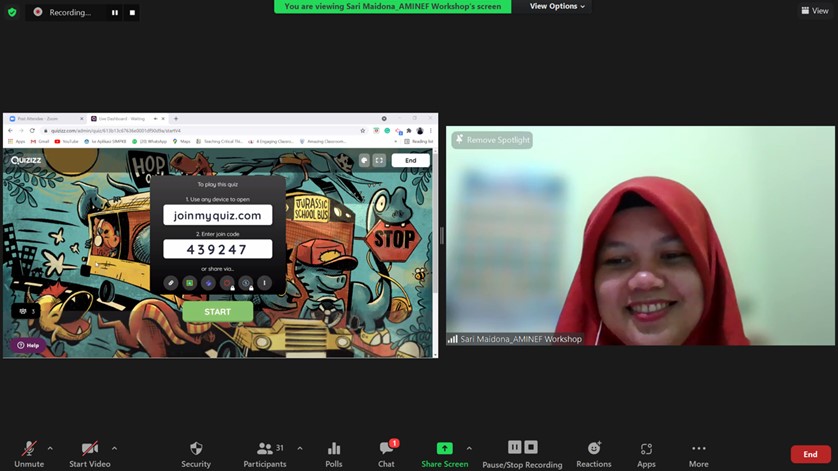The height and width of the screenshot is (471, 838).
Task: Open the Reactions menu
Action: tap(594, 454)
